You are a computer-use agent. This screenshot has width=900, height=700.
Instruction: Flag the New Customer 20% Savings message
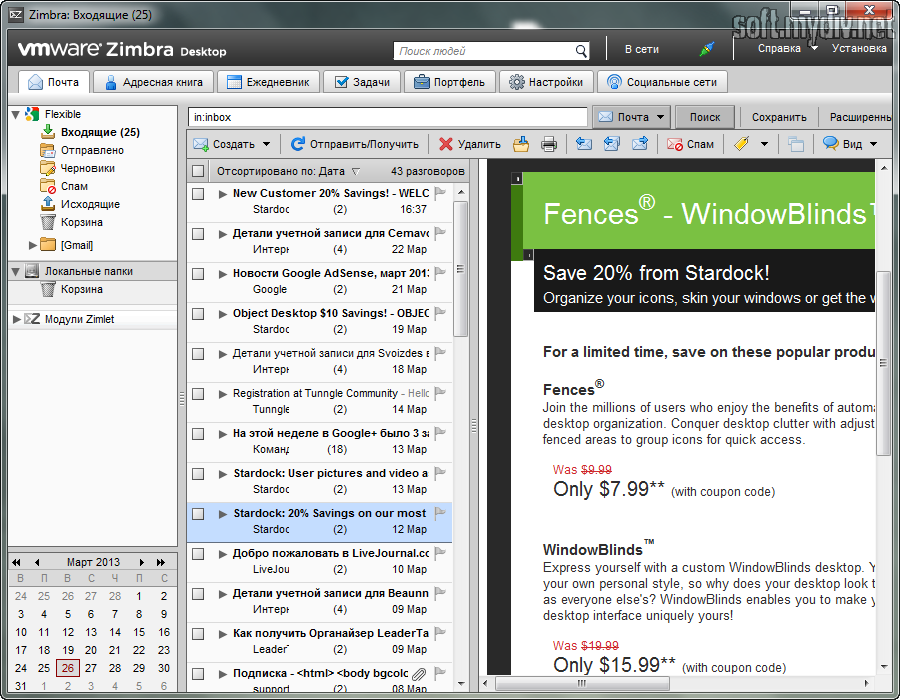tap(440, 193)
